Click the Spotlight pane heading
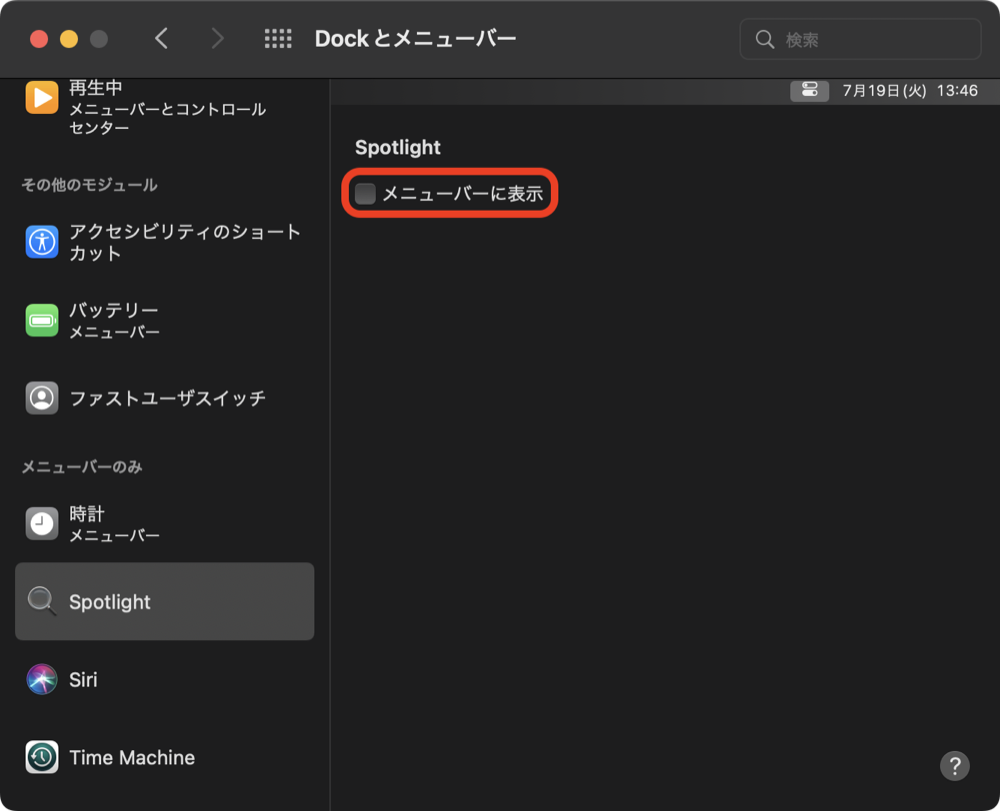The width and height of the screenshot is (1000, 811). [397, 147]
